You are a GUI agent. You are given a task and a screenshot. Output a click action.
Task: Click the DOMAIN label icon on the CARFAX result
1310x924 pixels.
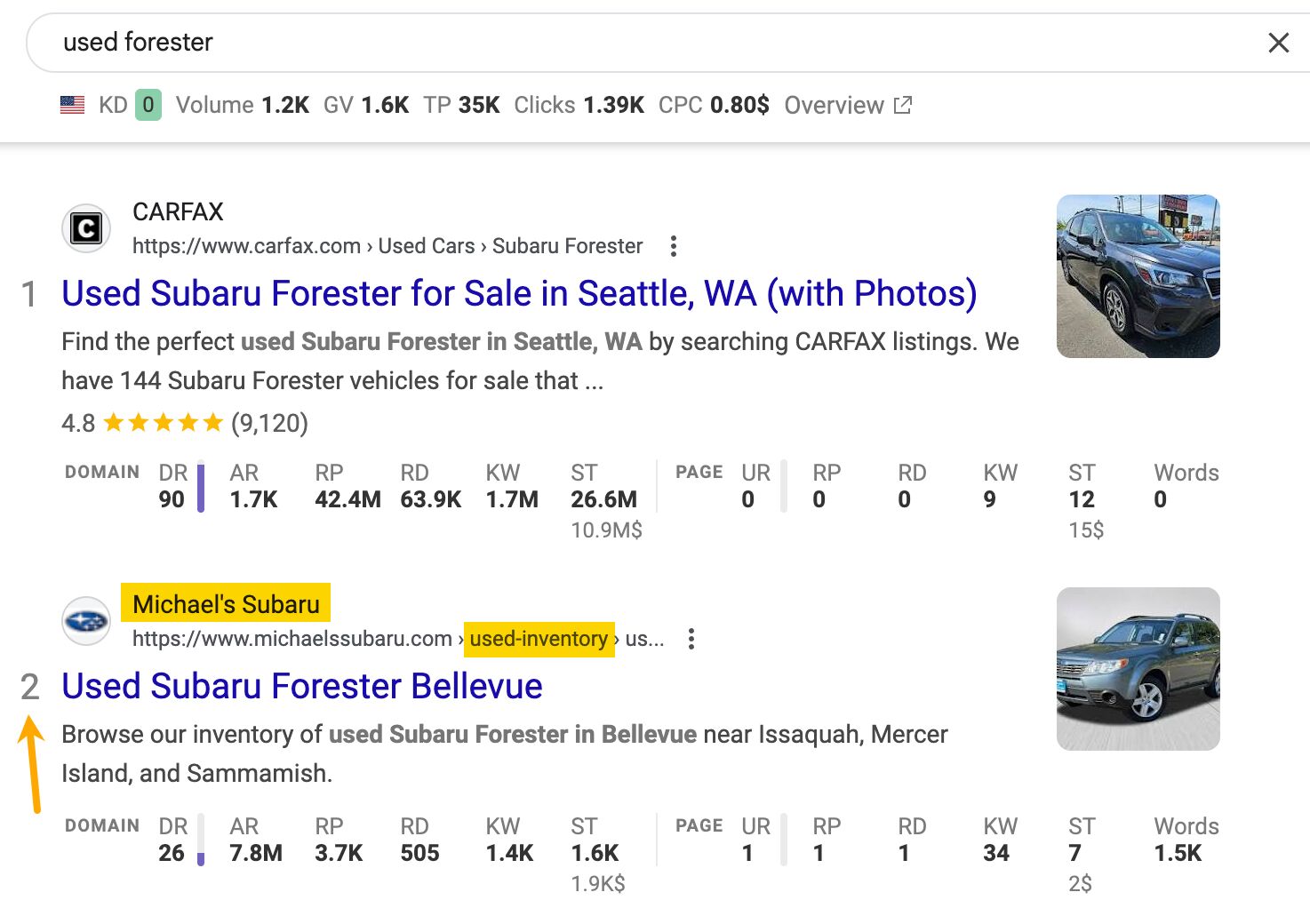pyautogui.click(x=101, y=472)
